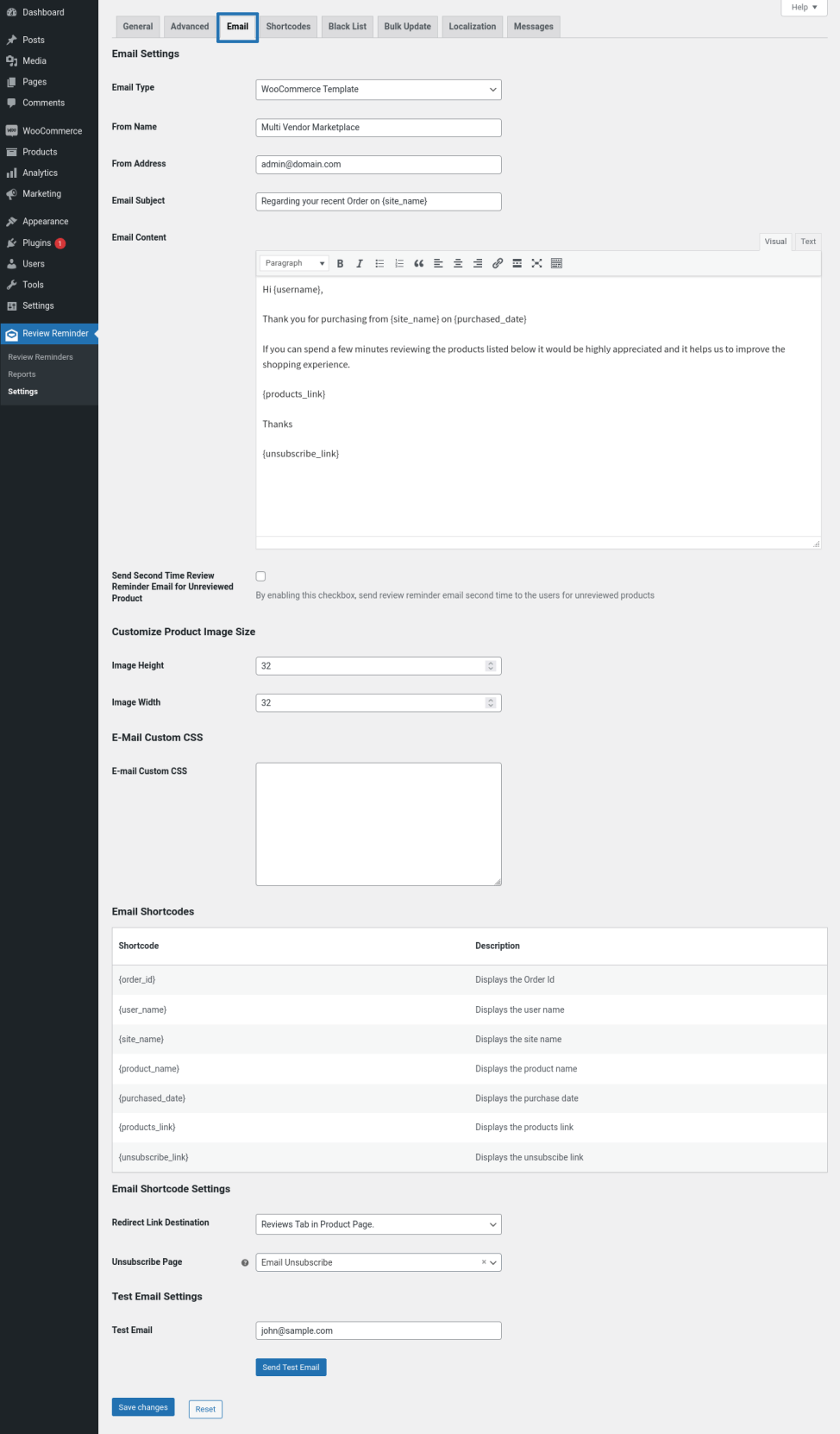Toggle fullscreen editor mode

(x=536, y=263)
